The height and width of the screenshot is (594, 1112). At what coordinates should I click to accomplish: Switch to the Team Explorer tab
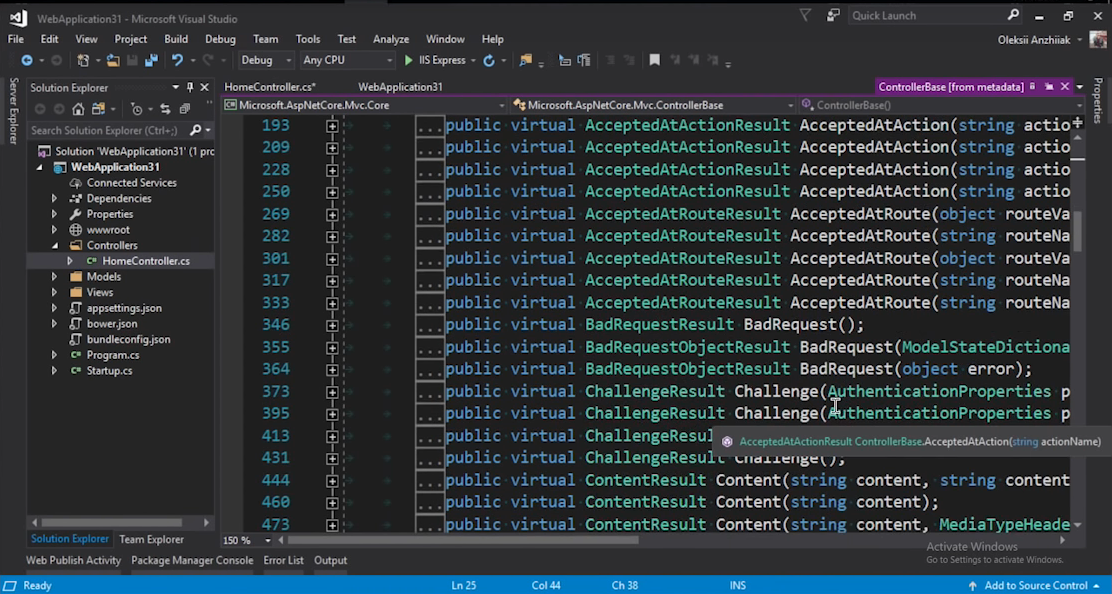[x=151, y=539]
